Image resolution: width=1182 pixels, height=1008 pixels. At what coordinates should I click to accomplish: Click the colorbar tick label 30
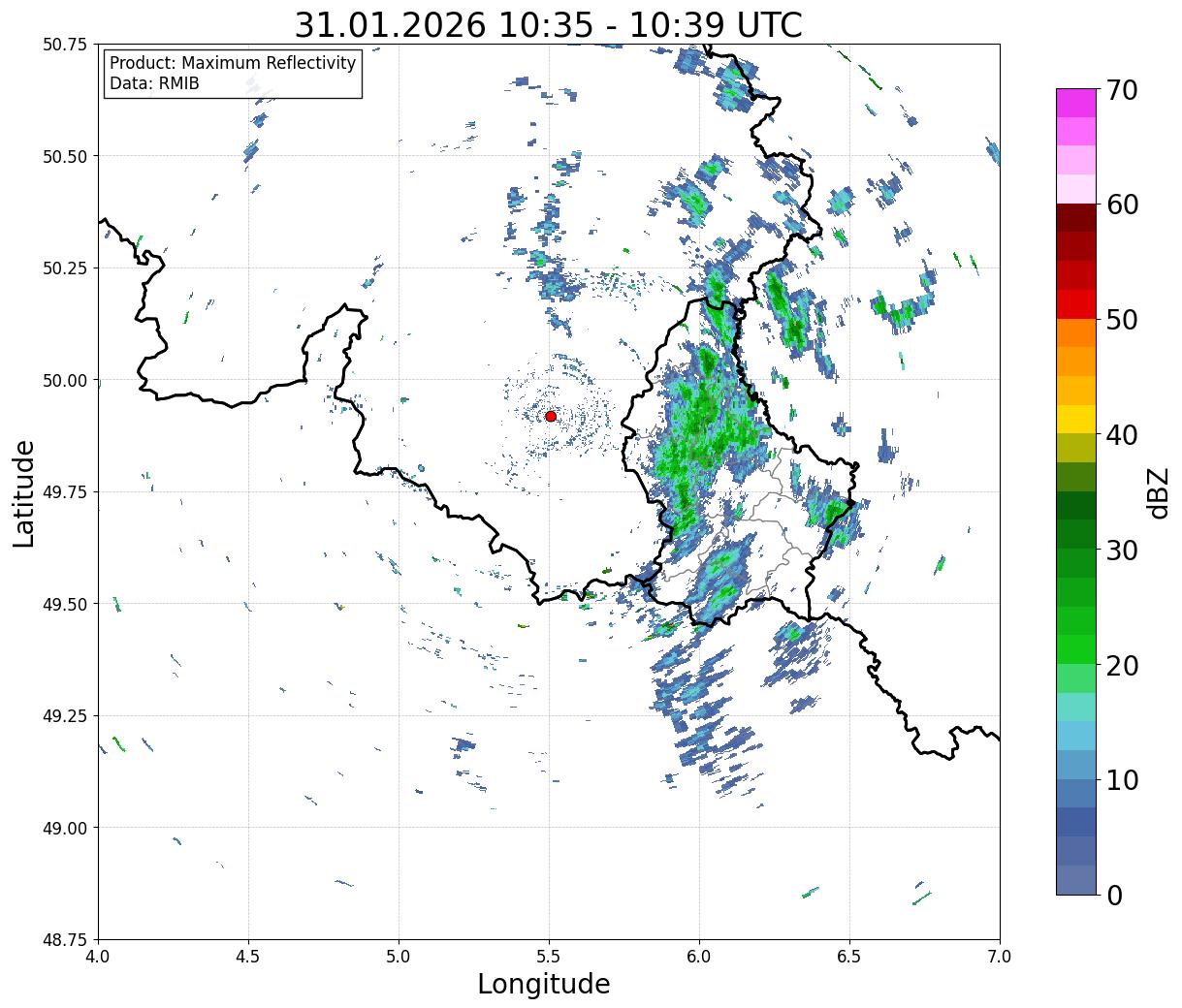pos(1122,551)
